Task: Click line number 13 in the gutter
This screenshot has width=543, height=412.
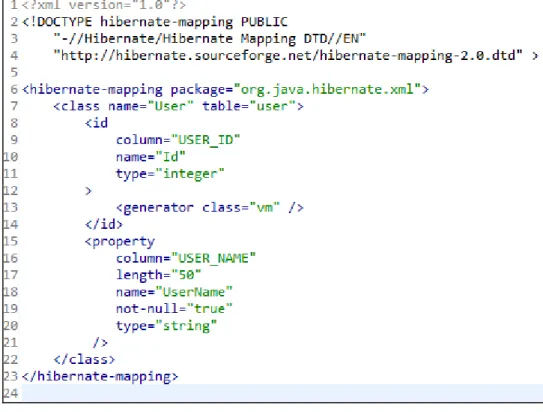Action: click(x=10, y=208)
